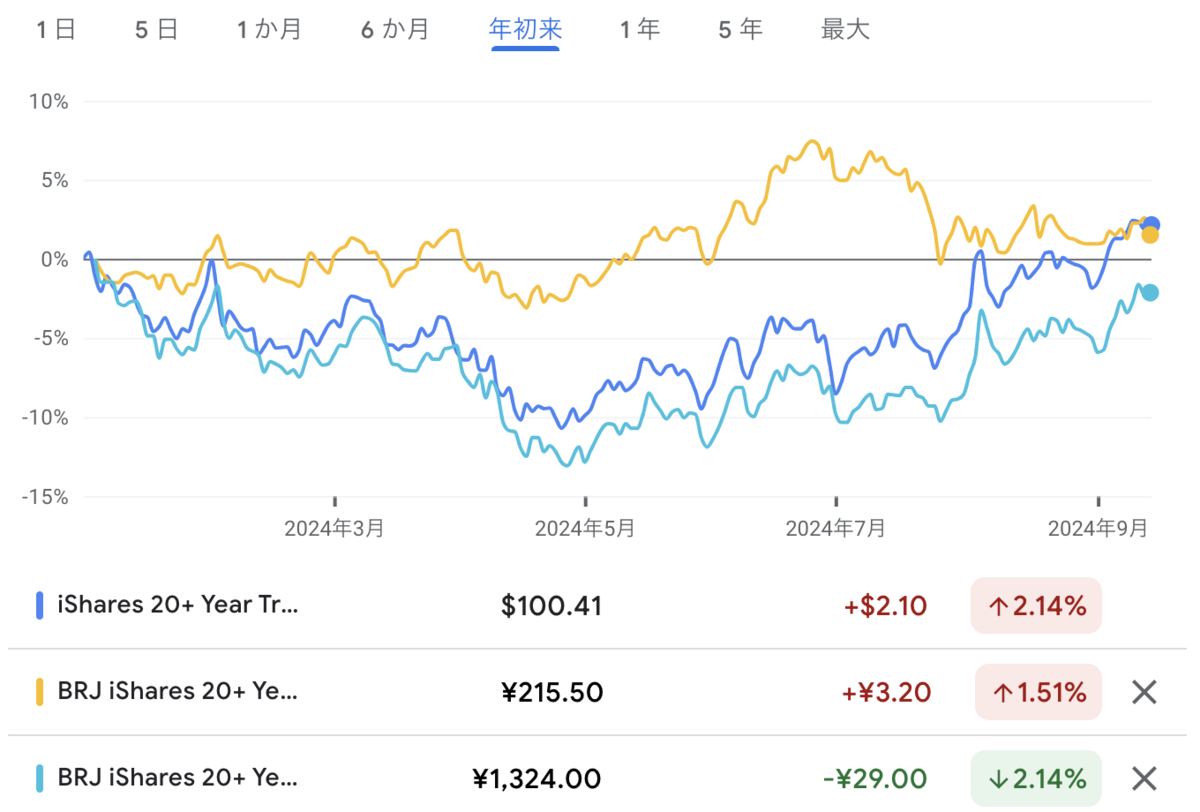
Task: Click the -15% y-axis label
Action: [x=45, y=496]
